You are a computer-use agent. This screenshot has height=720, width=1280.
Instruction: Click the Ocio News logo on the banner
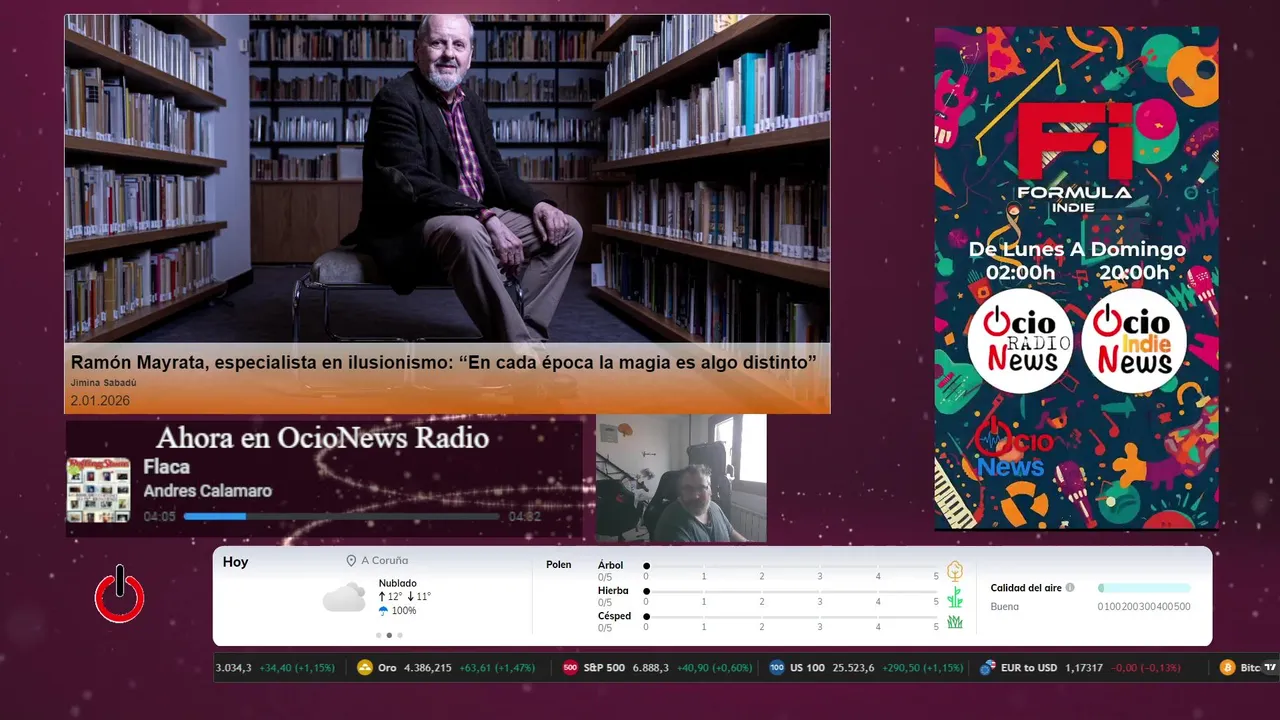click(1014, 448)
